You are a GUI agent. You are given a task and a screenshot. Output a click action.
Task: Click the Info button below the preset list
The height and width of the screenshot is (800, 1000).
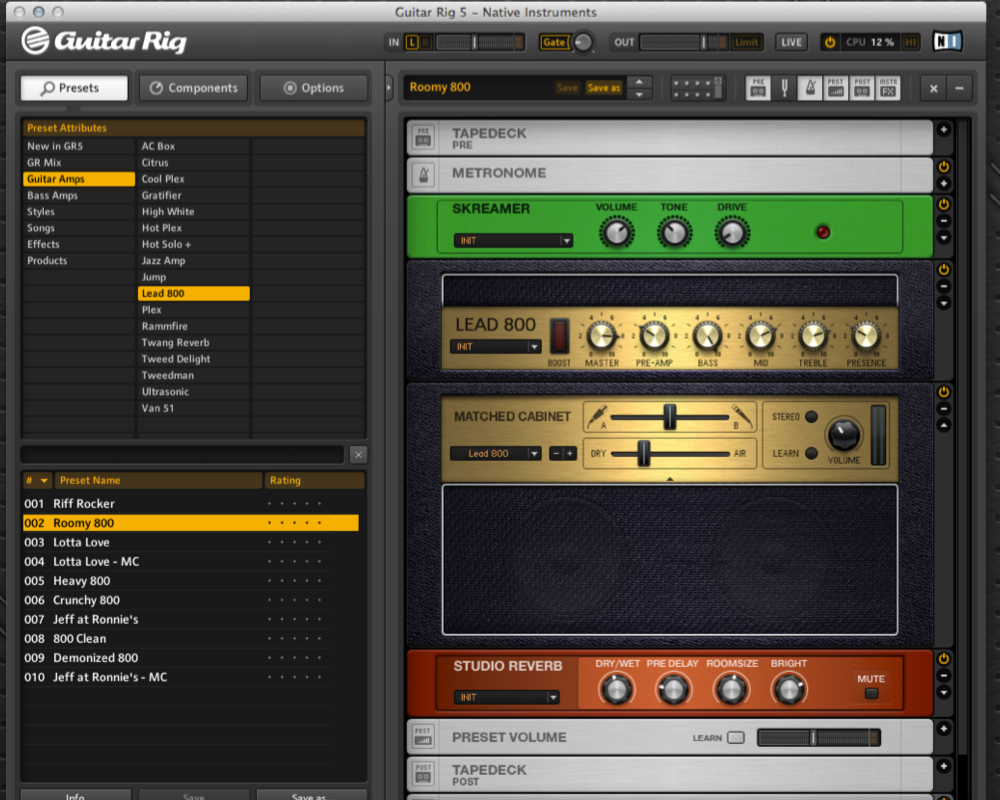[x=75, y=796]
